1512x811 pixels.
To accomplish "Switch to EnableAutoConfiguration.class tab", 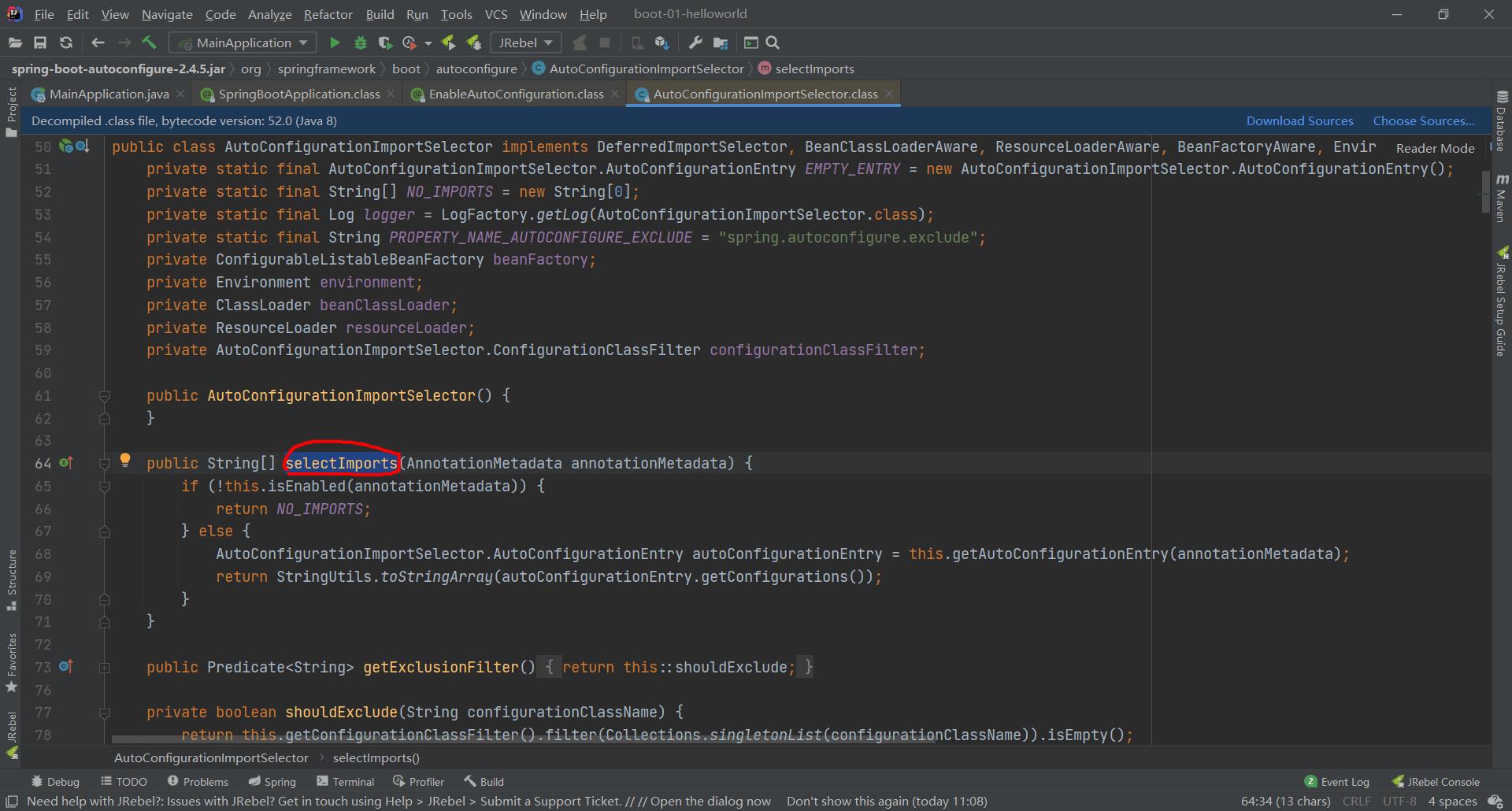I will [x=516, y=94].
